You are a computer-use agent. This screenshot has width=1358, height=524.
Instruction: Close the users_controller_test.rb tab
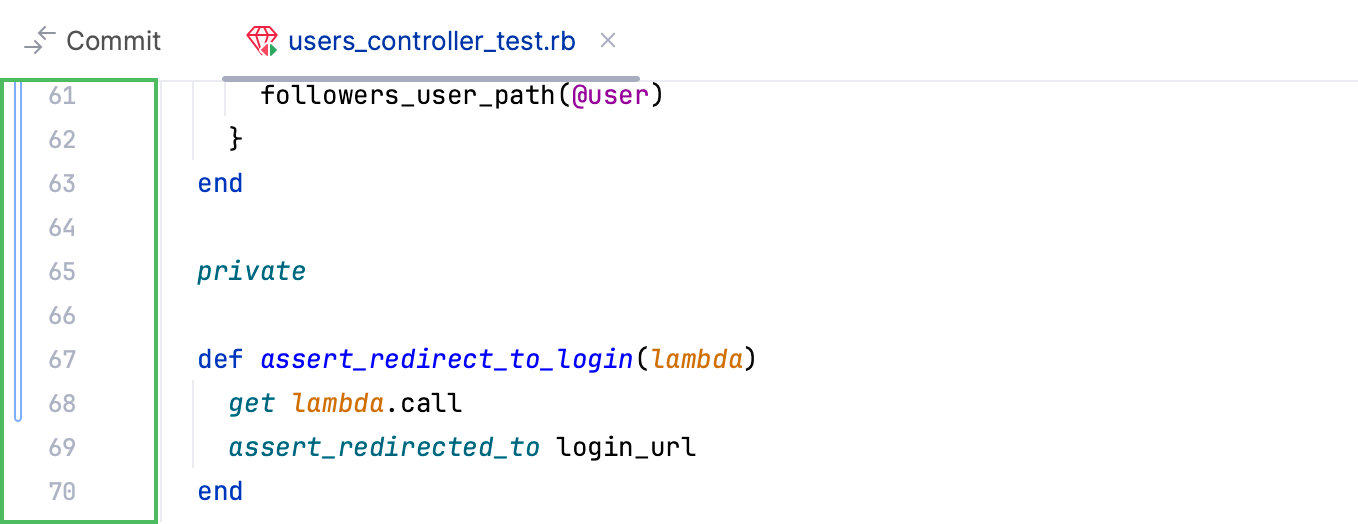(x=607, y=41)
